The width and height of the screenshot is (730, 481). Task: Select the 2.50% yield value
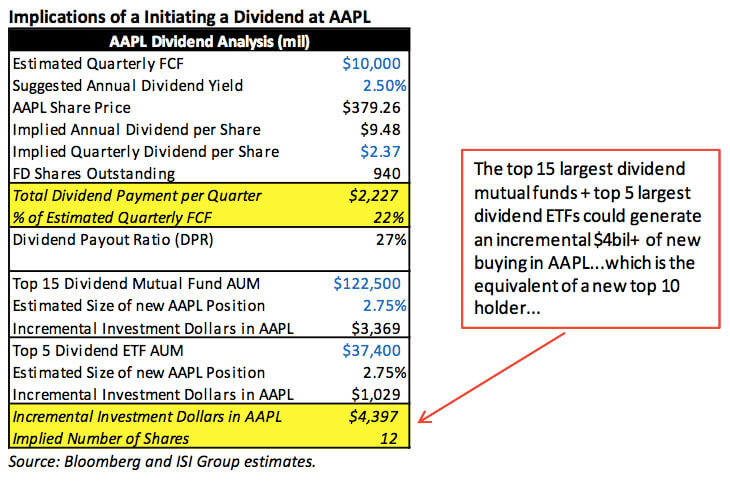pos(385,86)
